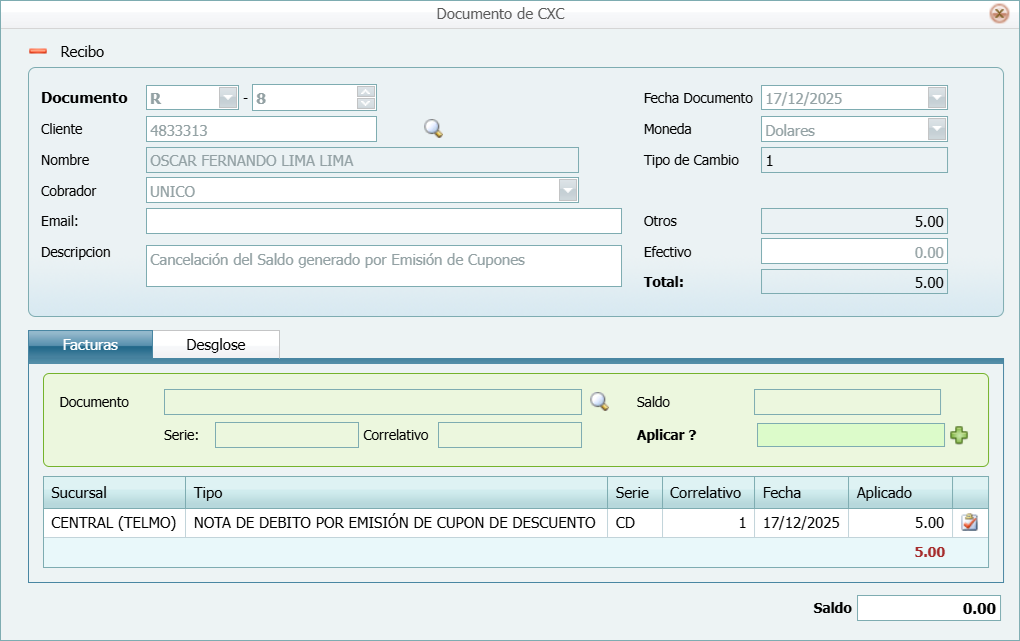Collapse the Recibo section with the minus icon
The width and height of the screenshot is (1020, 641).
[x=40, y=50]
